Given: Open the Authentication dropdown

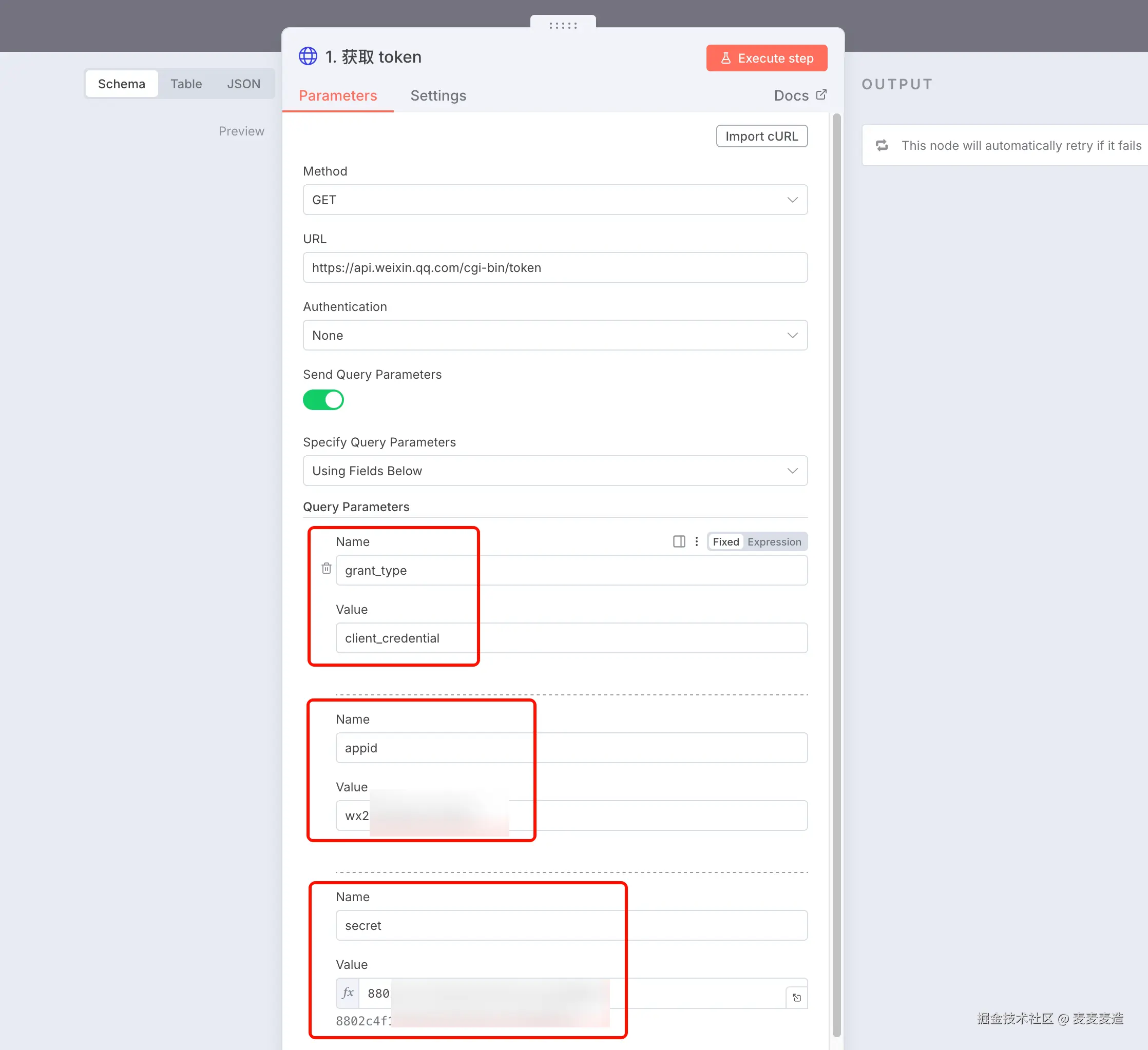Looking at the screenshot, I should point(554,335).
